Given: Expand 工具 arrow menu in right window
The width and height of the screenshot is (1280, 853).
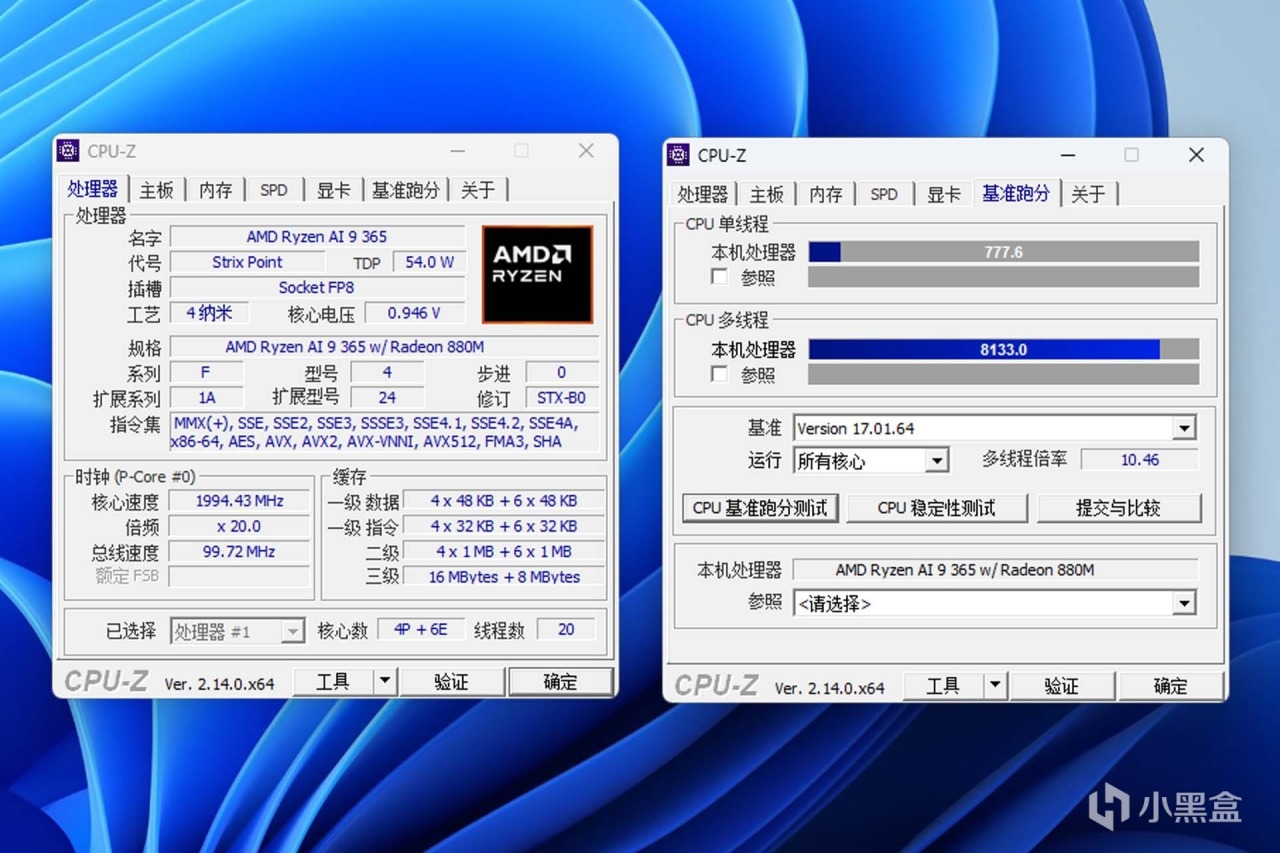Looking at the screenshot, I should tap(995, 686).
